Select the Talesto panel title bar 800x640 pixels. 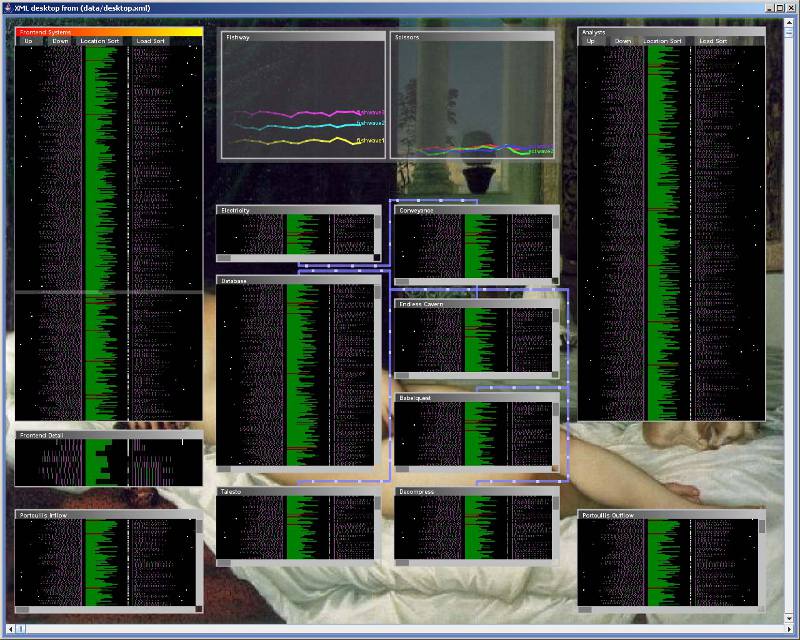[298, 492]
